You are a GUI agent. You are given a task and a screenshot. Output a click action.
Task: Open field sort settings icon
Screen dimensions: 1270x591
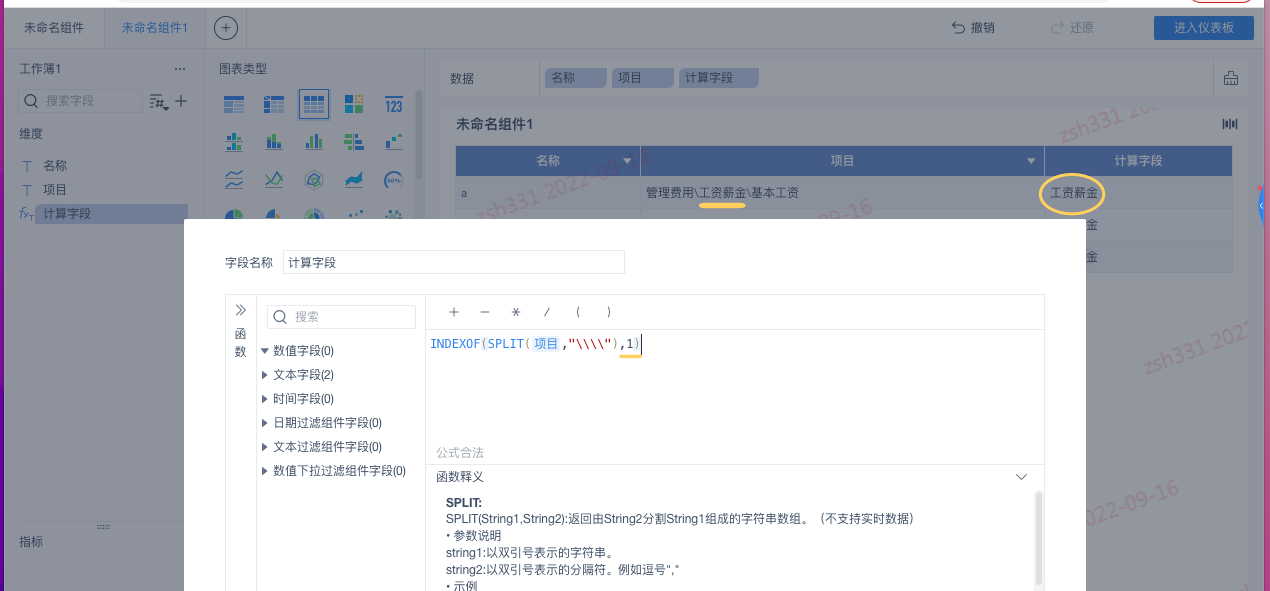coord(158,102)
